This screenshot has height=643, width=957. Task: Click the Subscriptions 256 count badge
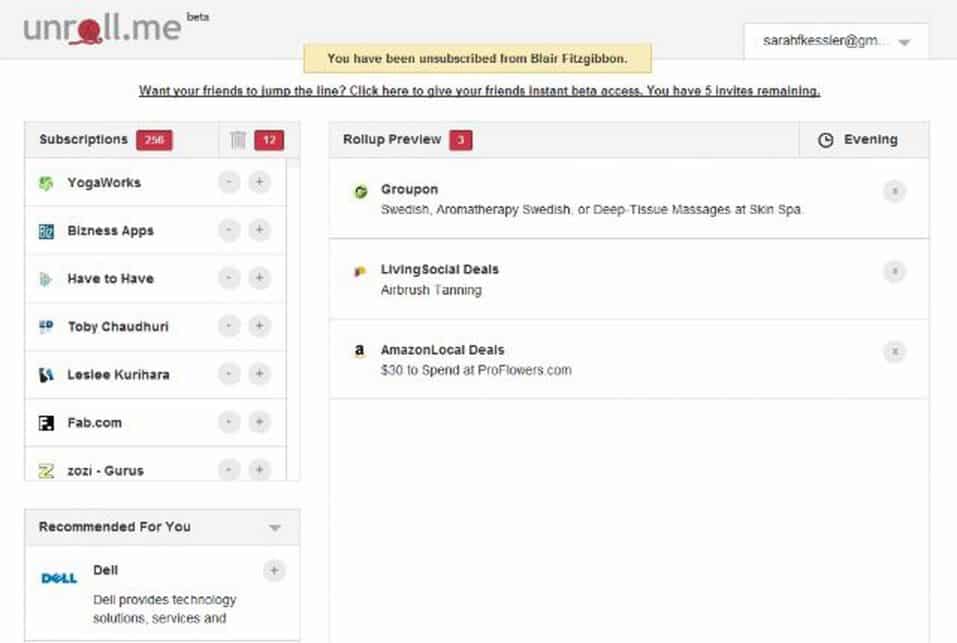point(154,140)
